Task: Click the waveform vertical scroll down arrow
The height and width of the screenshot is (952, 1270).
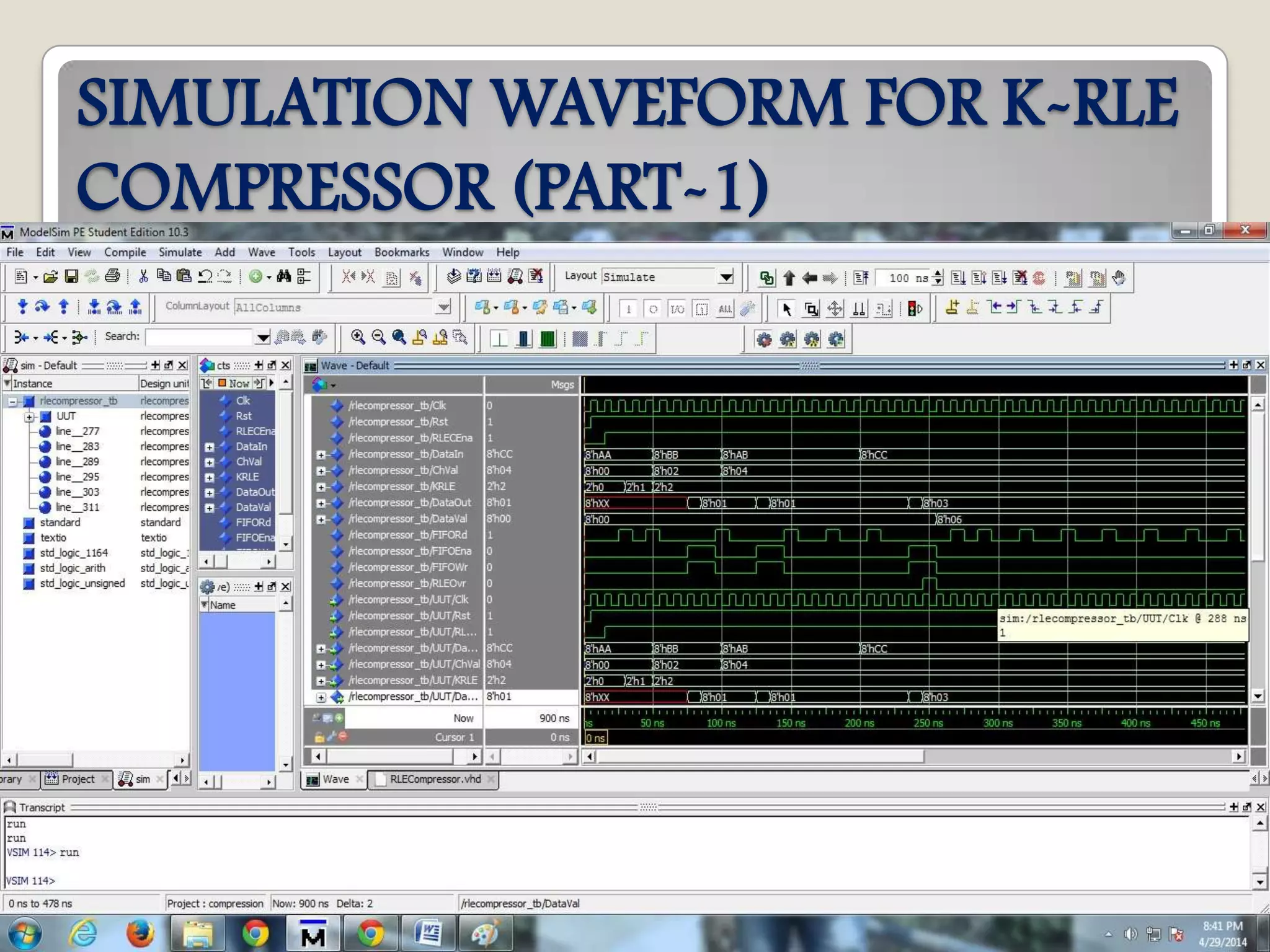Action: tap(1258, 697)
